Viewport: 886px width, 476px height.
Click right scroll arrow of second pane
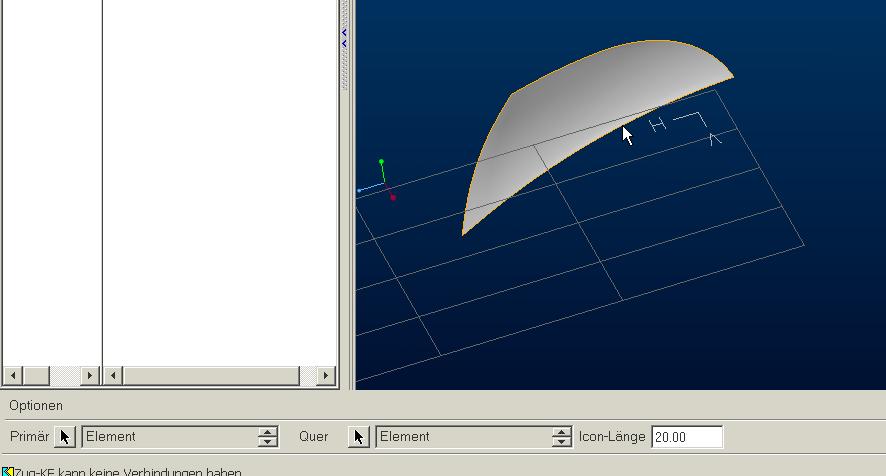[325, 375]
